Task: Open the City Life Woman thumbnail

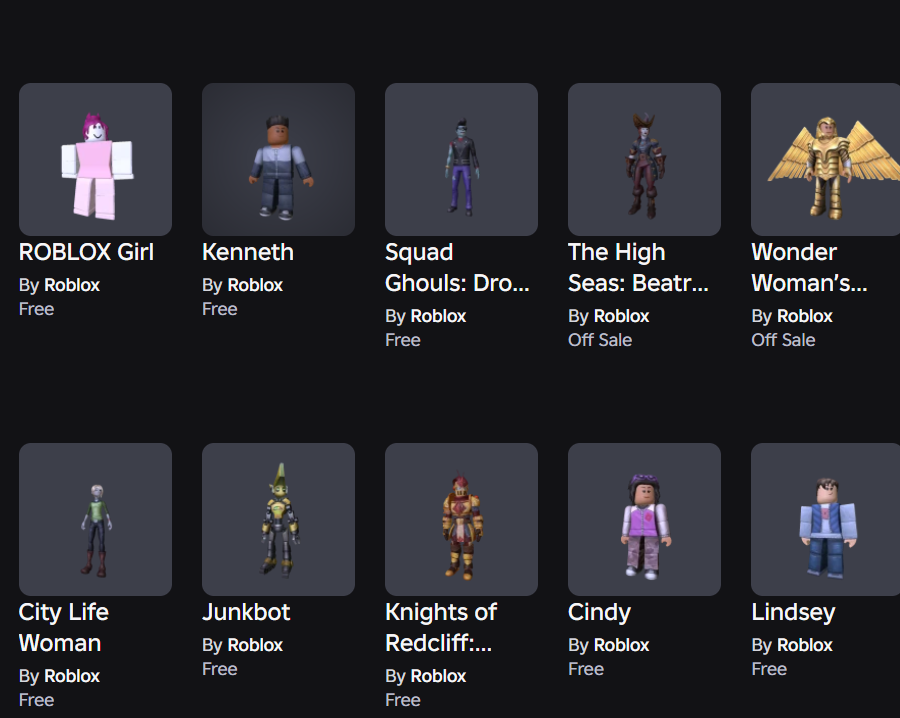Action: [95, 519]
